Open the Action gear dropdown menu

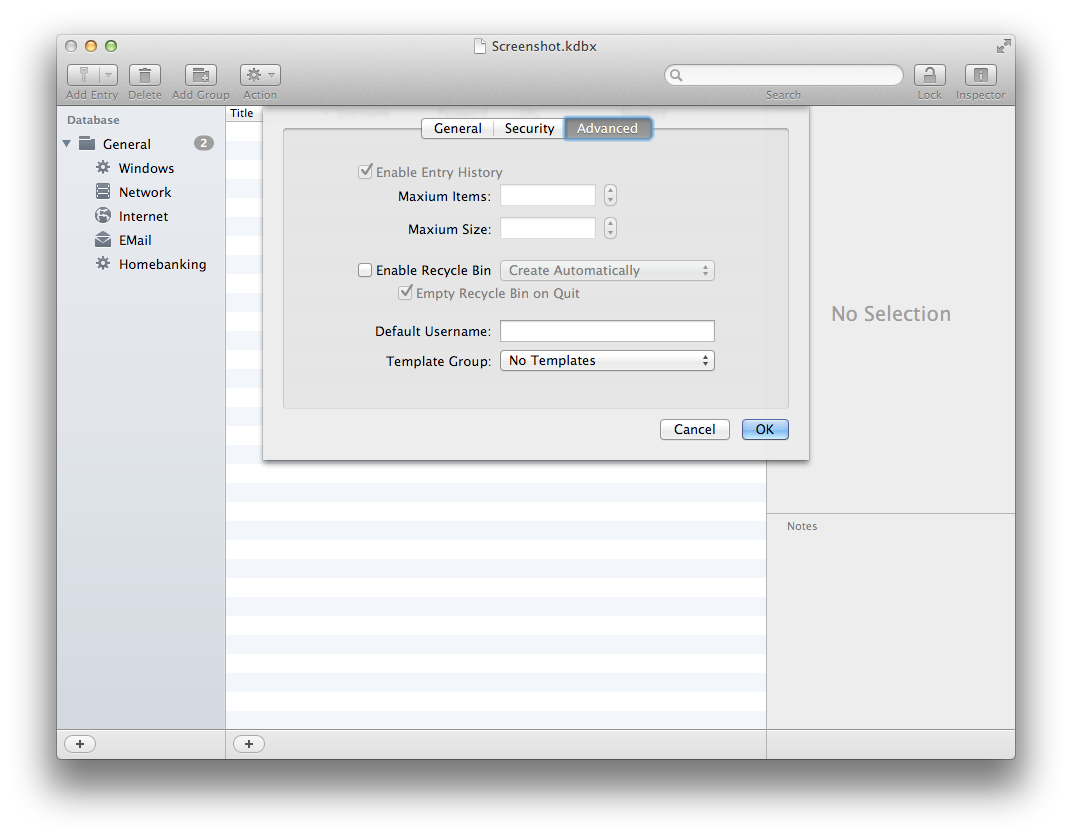[260, 75]
